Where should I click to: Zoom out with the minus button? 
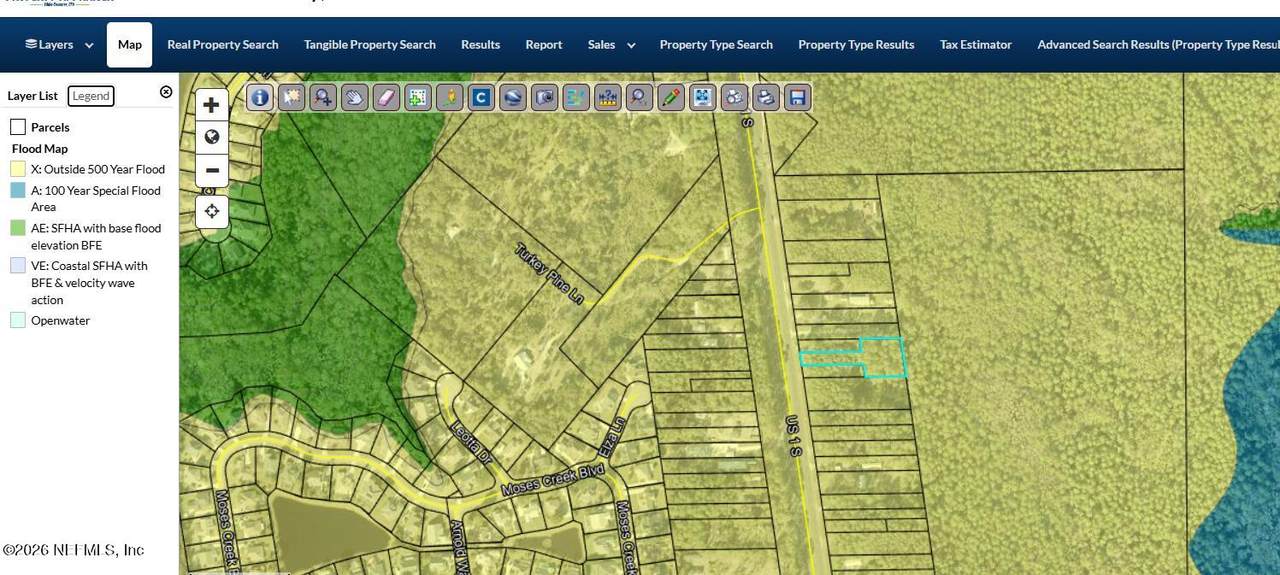pyautogui.click(x=212, y=170)
